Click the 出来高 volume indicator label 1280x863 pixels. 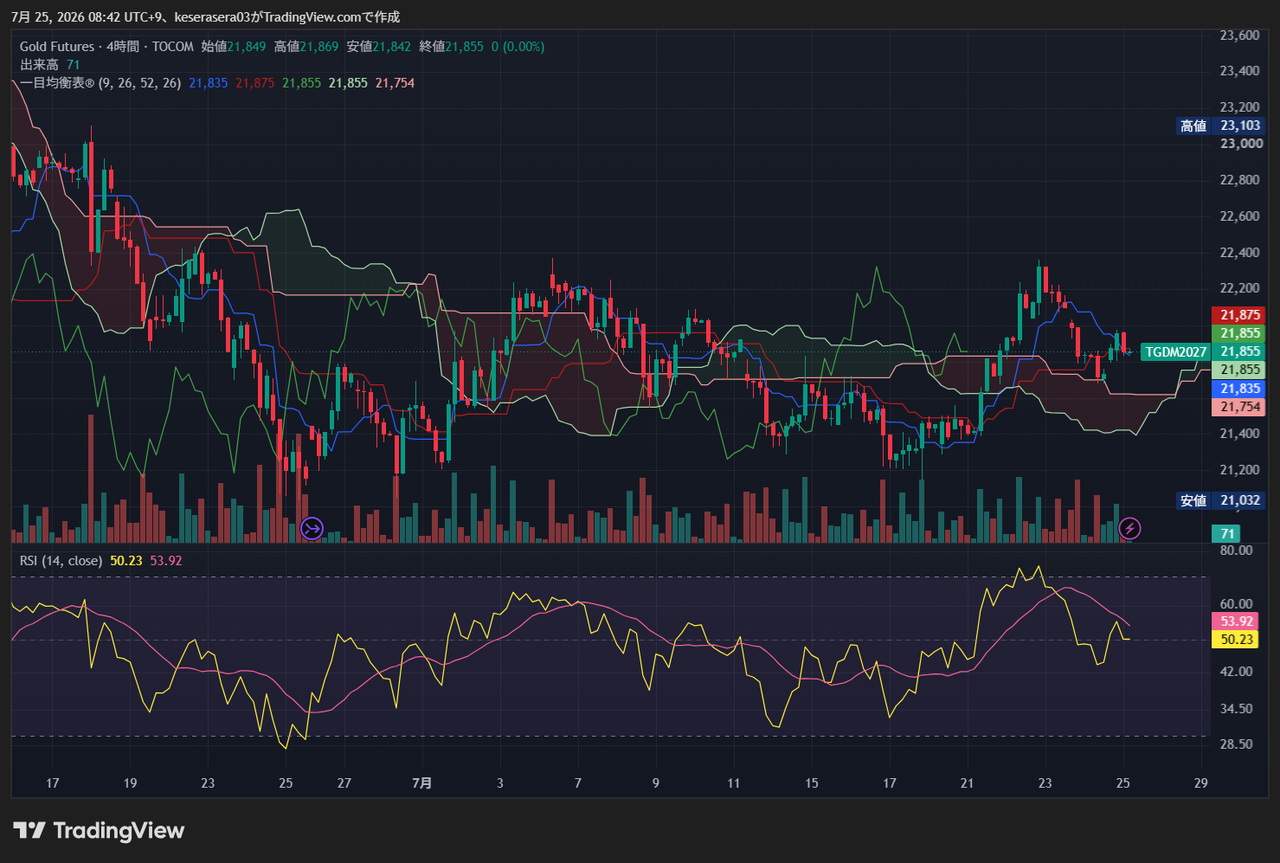(40, 64)
